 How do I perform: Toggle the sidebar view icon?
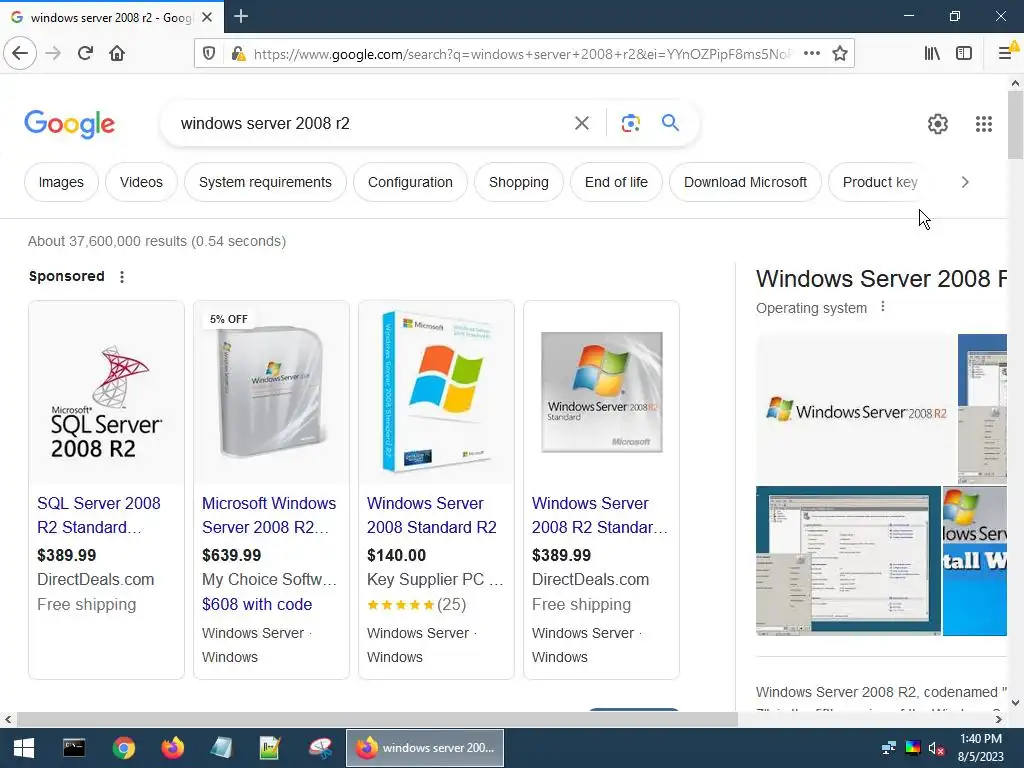[964, 54]
